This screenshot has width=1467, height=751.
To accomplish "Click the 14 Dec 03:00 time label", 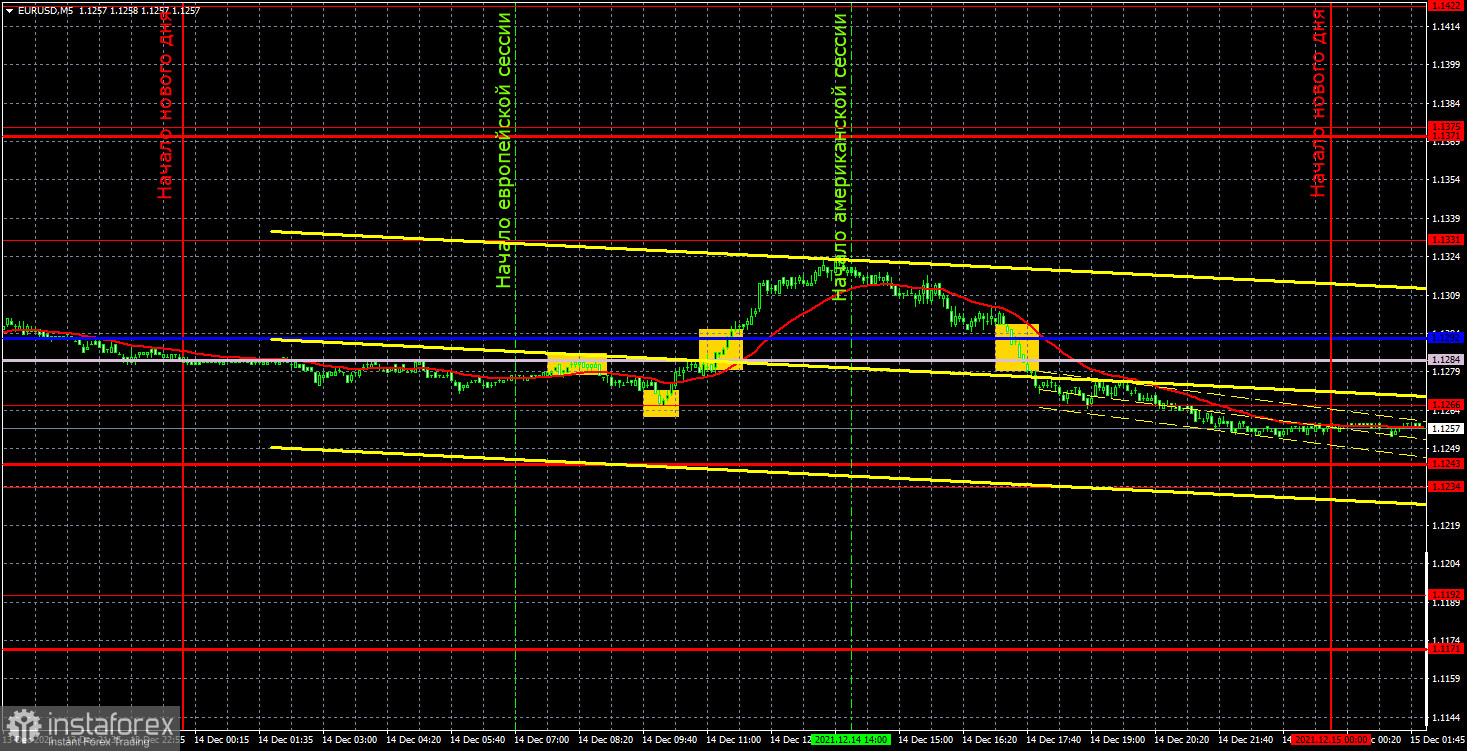I will pos(351,740).
